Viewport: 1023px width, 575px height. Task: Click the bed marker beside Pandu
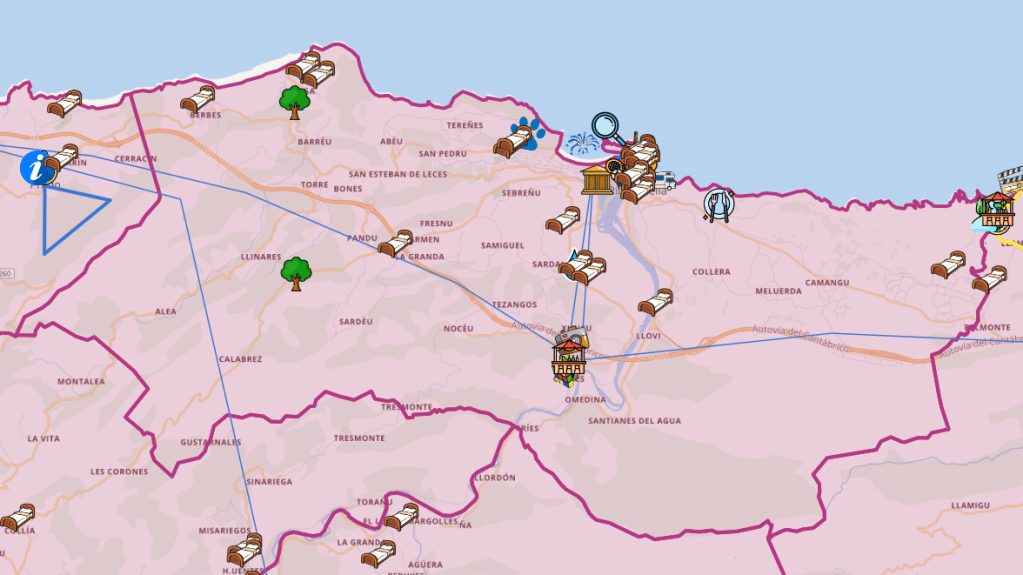pyautogui.click(x=396, y=242)
